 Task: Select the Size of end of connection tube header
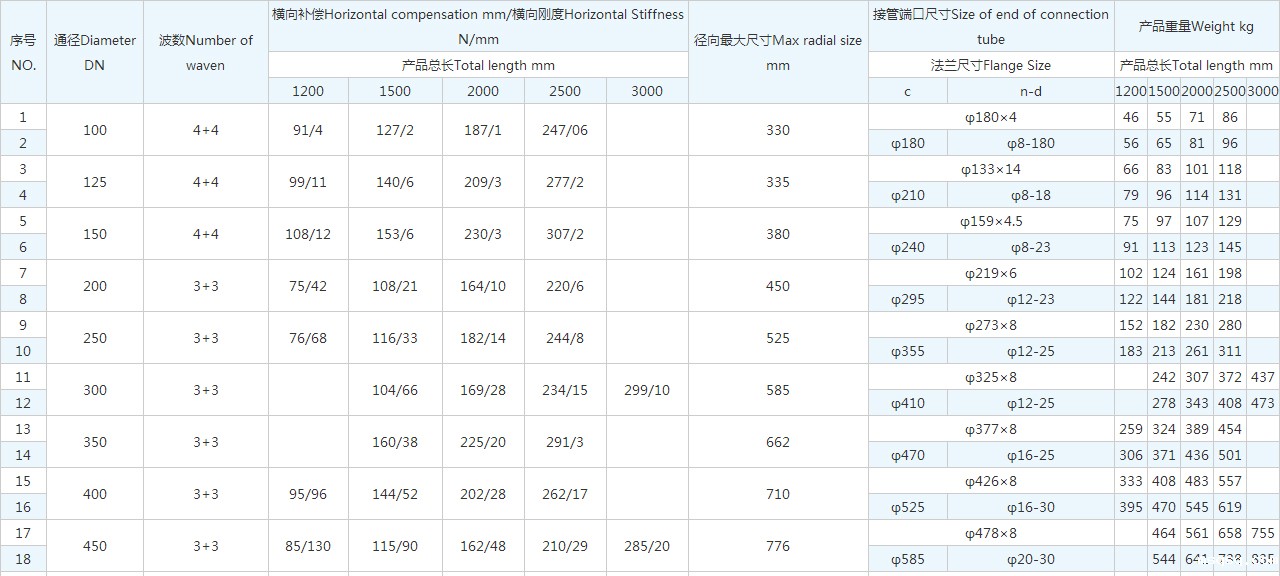tap(990, 27)
